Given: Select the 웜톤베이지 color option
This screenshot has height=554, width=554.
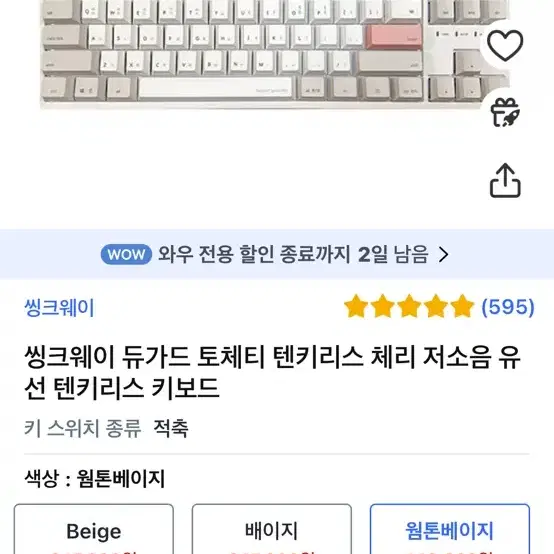Looking at the screenshot, I should pyautogui.click(x=450, y=529).
